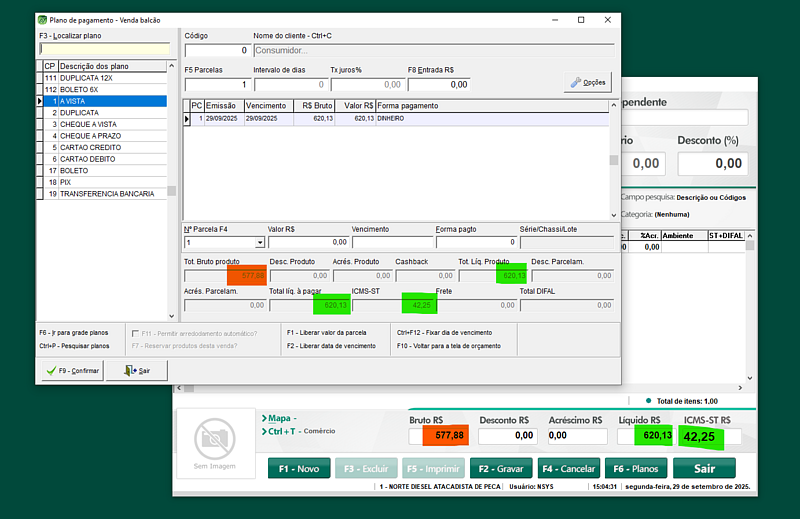Viewport: 800px width, 519px height.
Task: Click the Sair door icon button in dialog
Action: pyautogui.click(x=137, y=370)
